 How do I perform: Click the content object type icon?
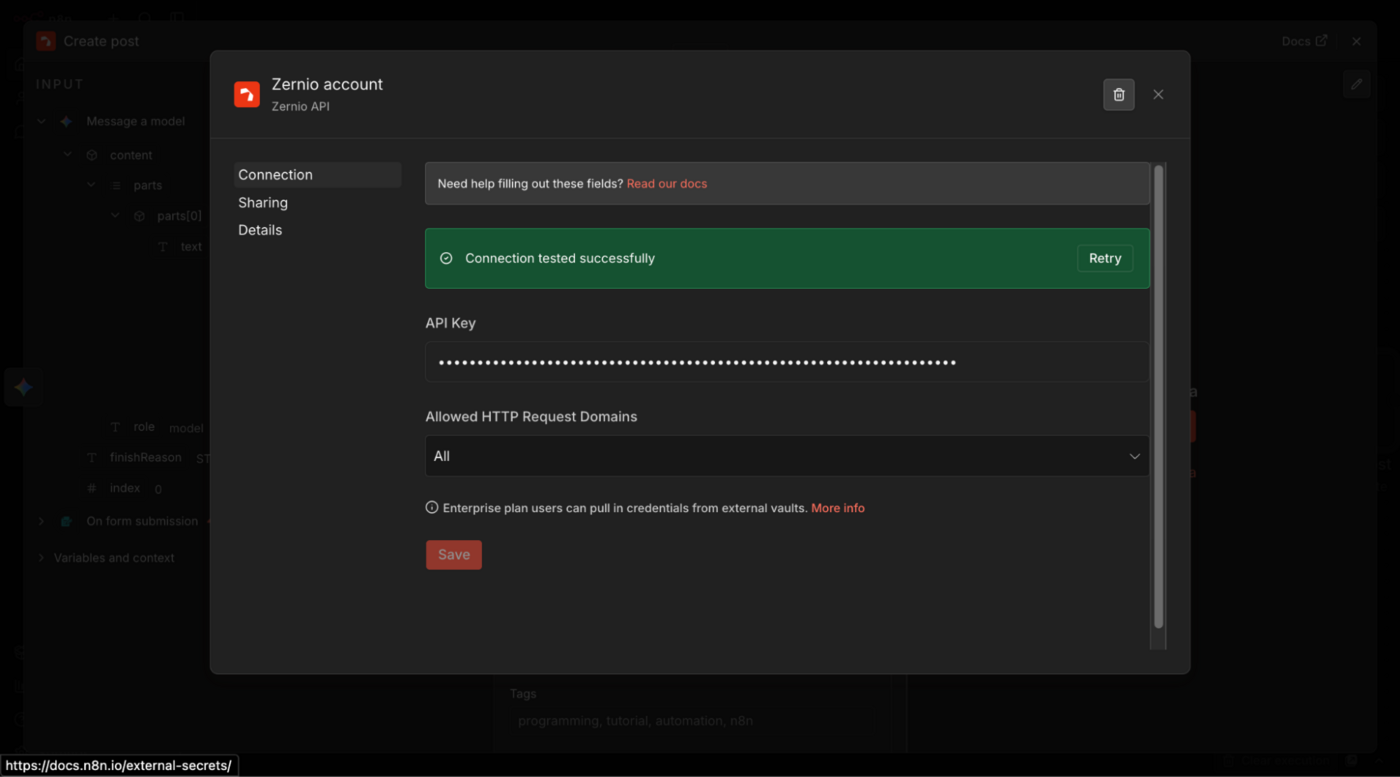tap(92, 156)
